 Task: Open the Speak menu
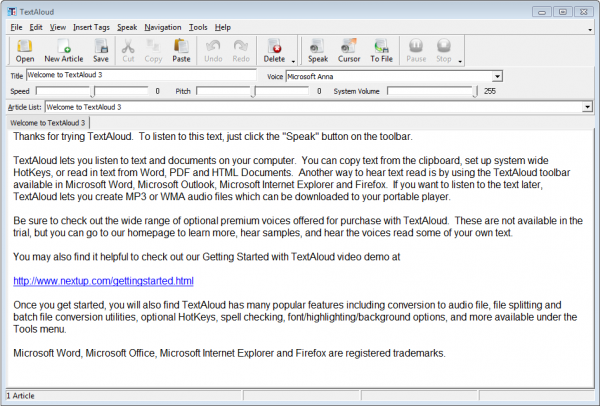pyautogui.click(x=127, y=27)
